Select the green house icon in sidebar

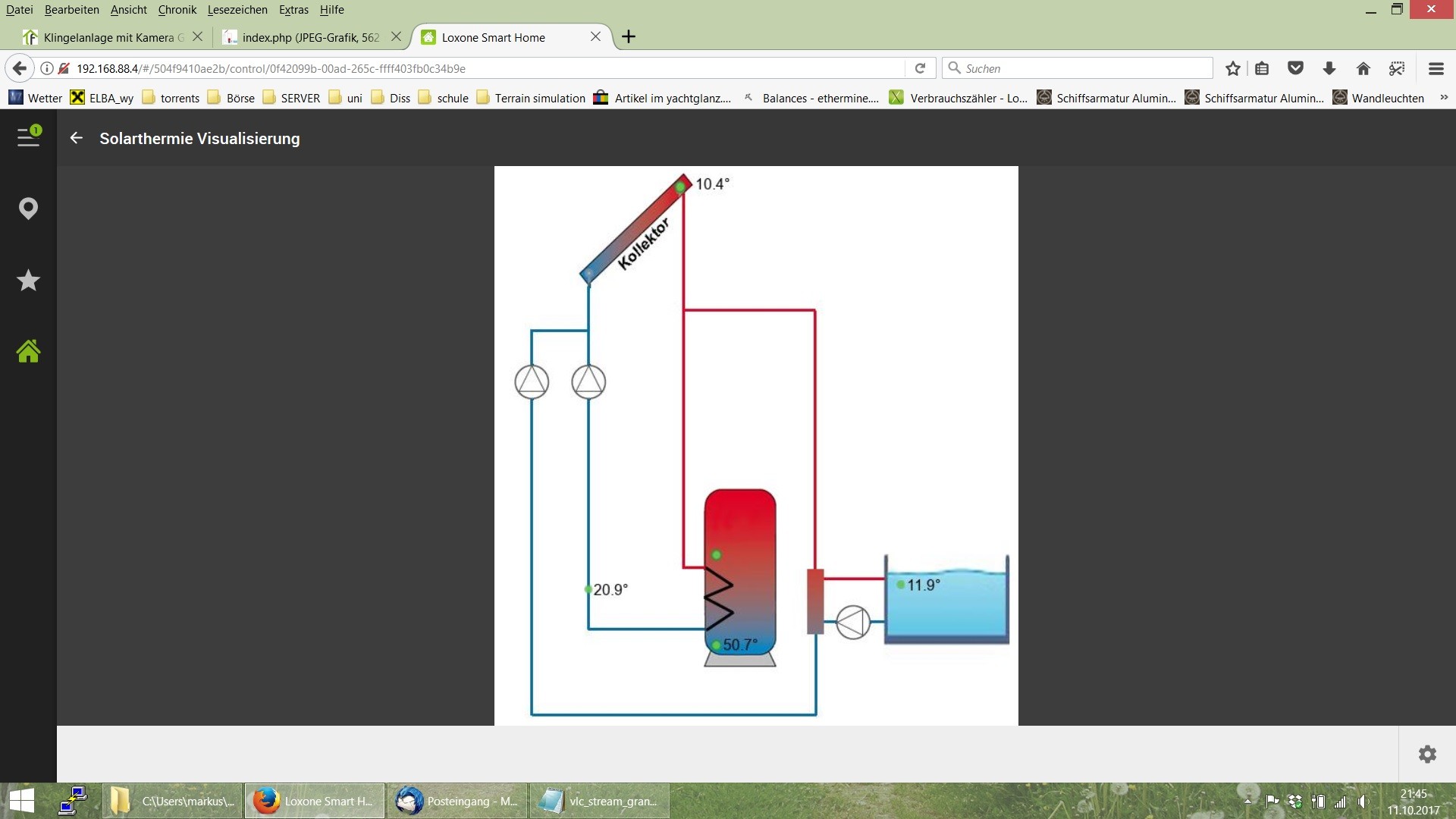pos(28,351)
